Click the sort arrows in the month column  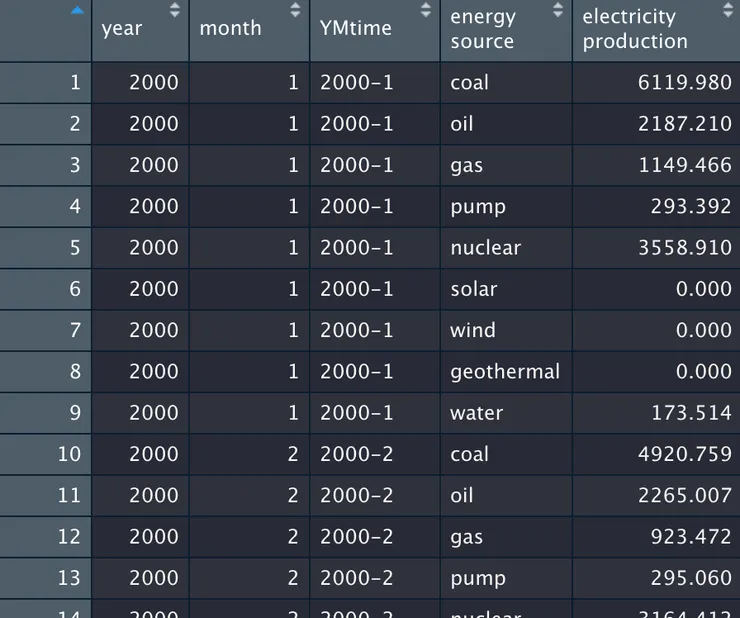[x=295, y=11]
